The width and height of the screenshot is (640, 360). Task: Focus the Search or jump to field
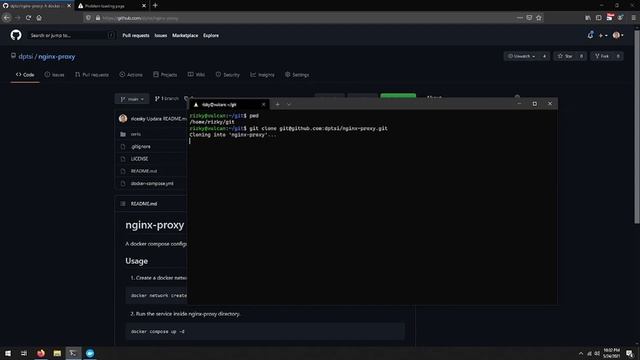pyautogui.click(x=71, y=36)
